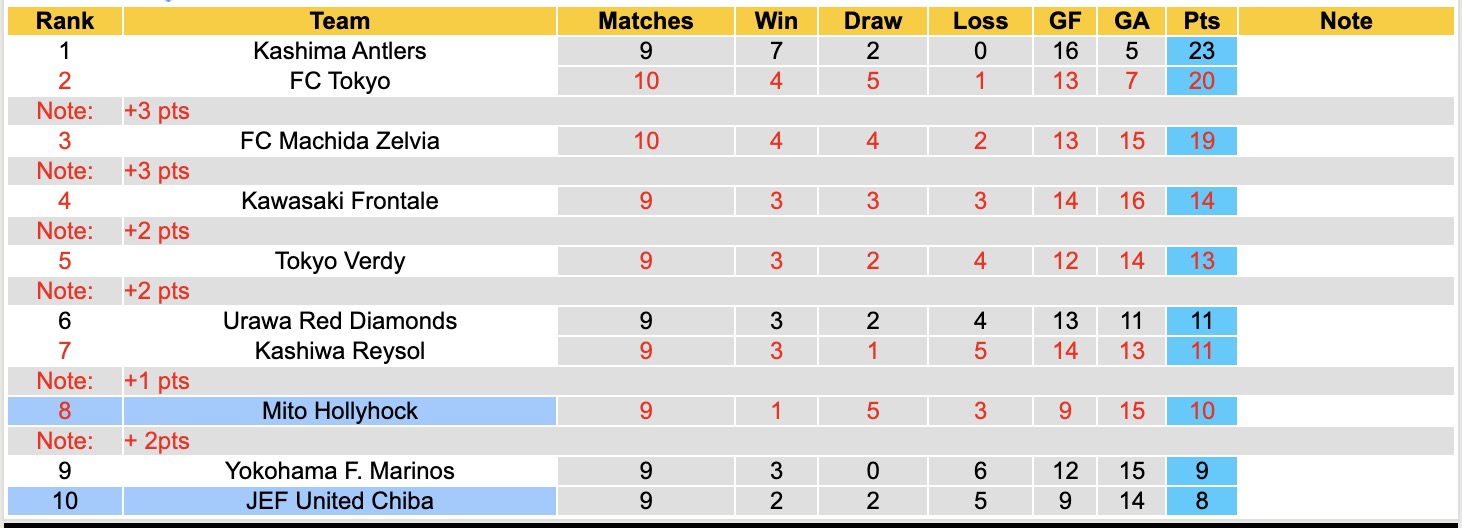The image size is (1462, 528).
Task: Click Yokohama F. Marinos' points cell showing 9
Action: pos(1201,470)
